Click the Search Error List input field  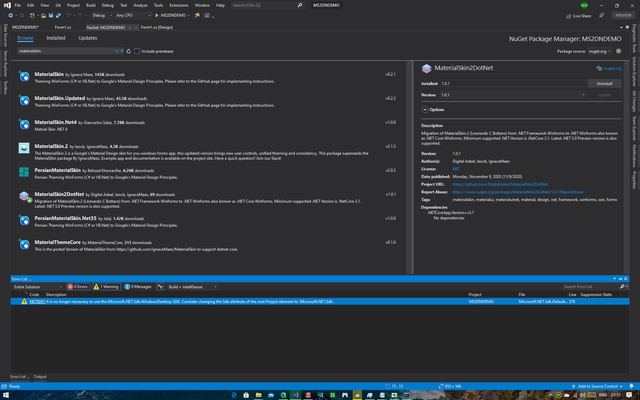[x=590, y=287]
